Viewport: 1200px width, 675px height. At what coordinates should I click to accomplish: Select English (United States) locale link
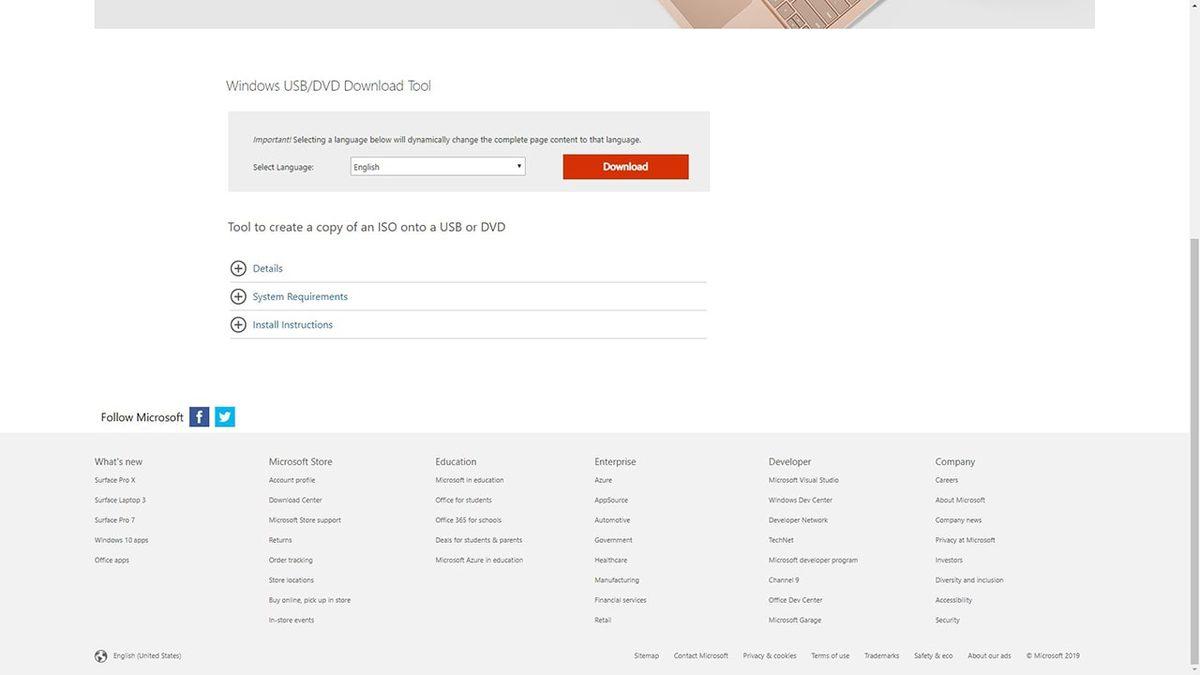147,656
